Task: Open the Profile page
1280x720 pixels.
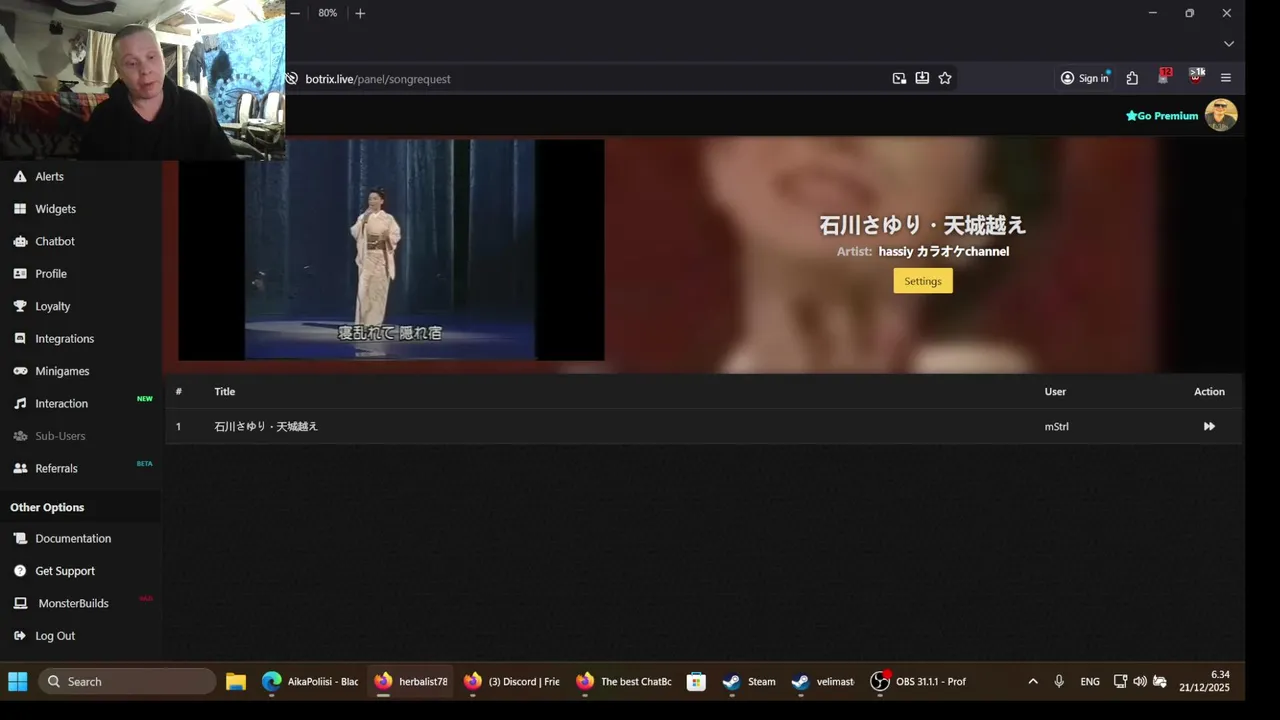Action: point(51,274)
